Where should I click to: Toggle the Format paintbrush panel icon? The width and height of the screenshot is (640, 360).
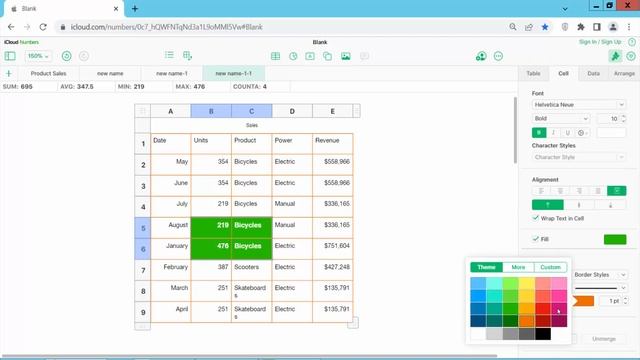click(615, 56)
